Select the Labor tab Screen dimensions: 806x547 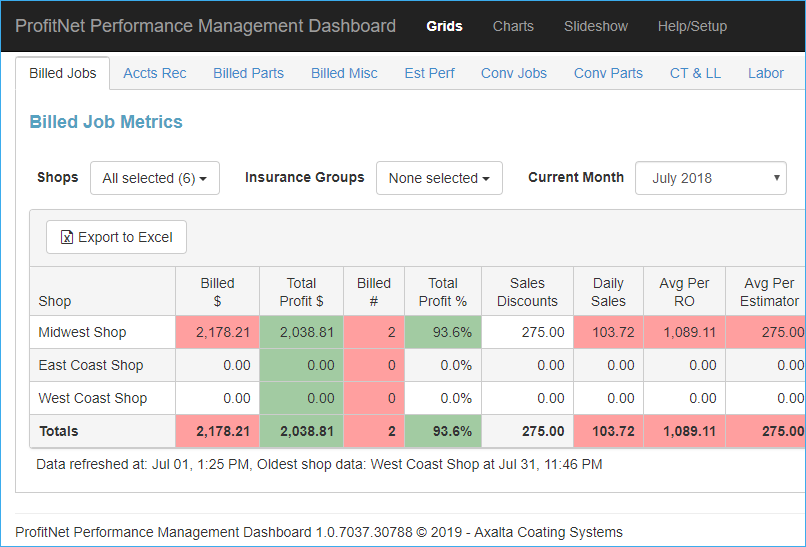(x=766, y=73)
